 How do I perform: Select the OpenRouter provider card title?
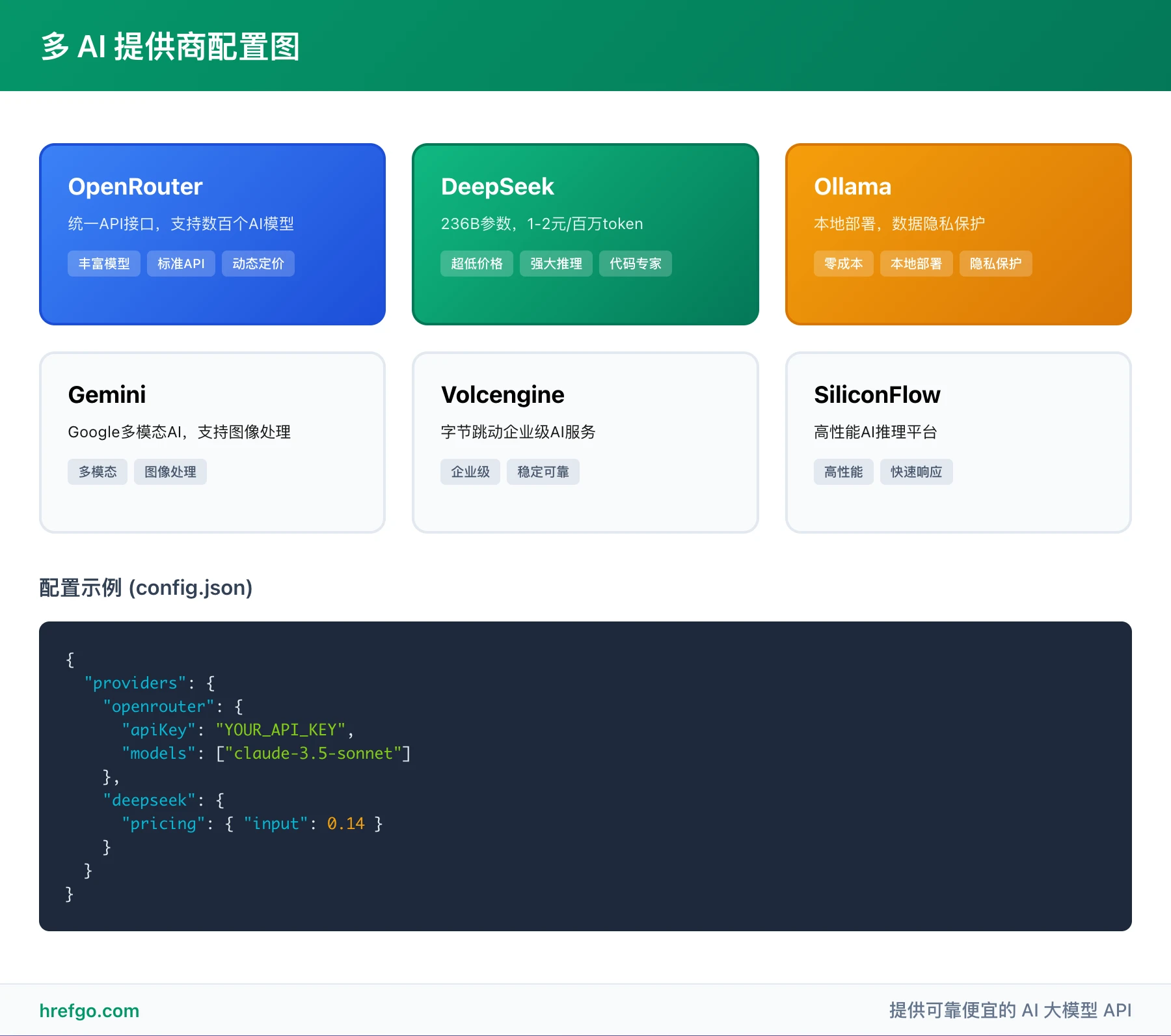135,187
